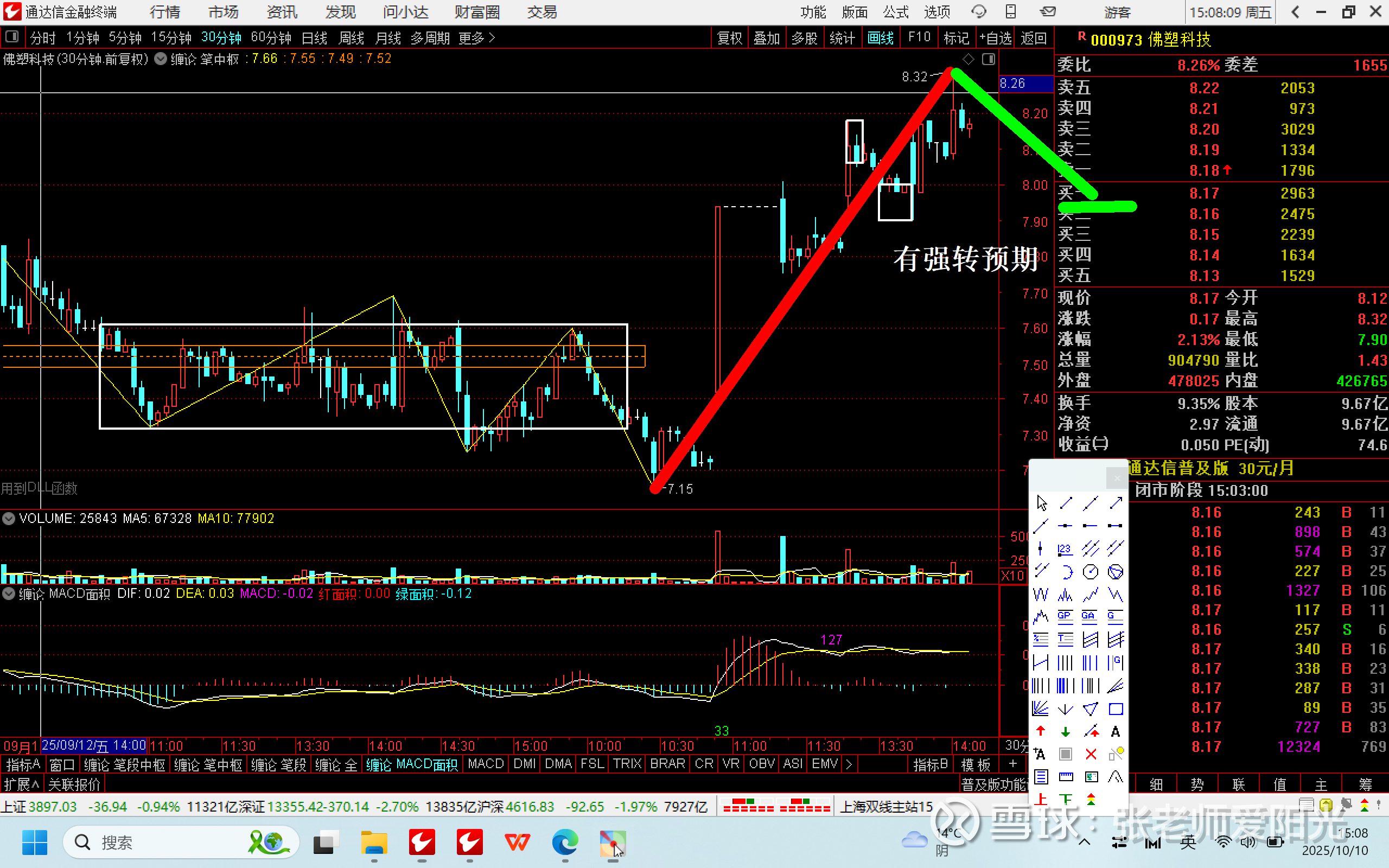Open the VOLUME indicator dropdown arrow
This screenshot has height=868, width=1389.
[x=9, y=519]
